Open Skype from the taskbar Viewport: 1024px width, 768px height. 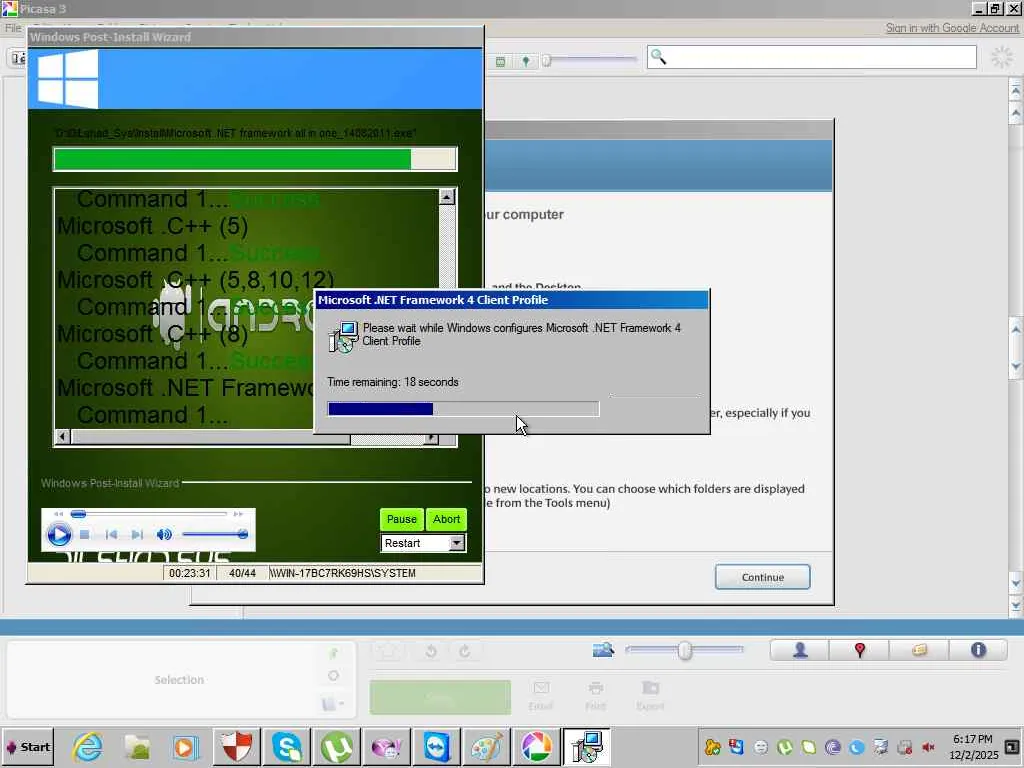[287, 747]
